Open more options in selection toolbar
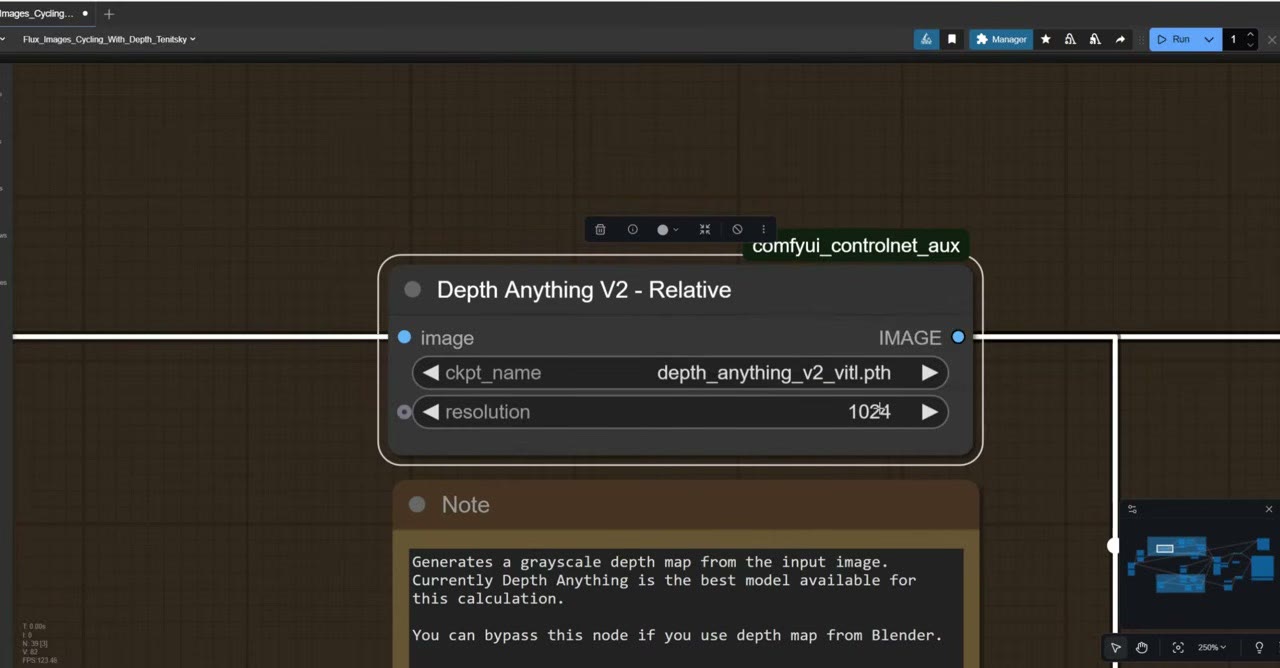 coord(763,229)
